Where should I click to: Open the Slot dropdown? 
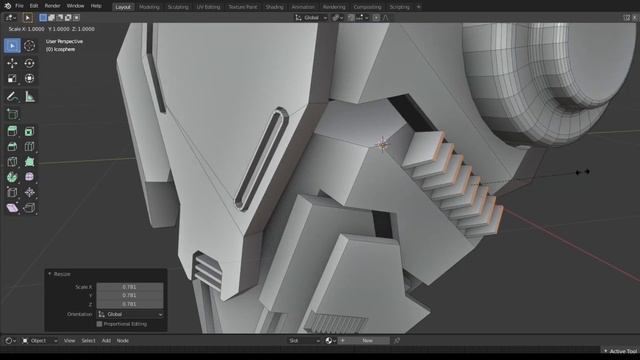click(304, 340)
